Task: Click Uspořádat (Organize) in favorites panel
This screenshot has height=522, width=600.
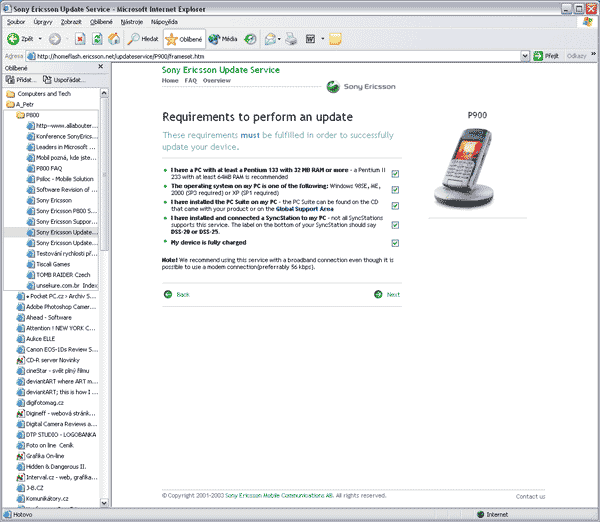Action: pos(64,80)
